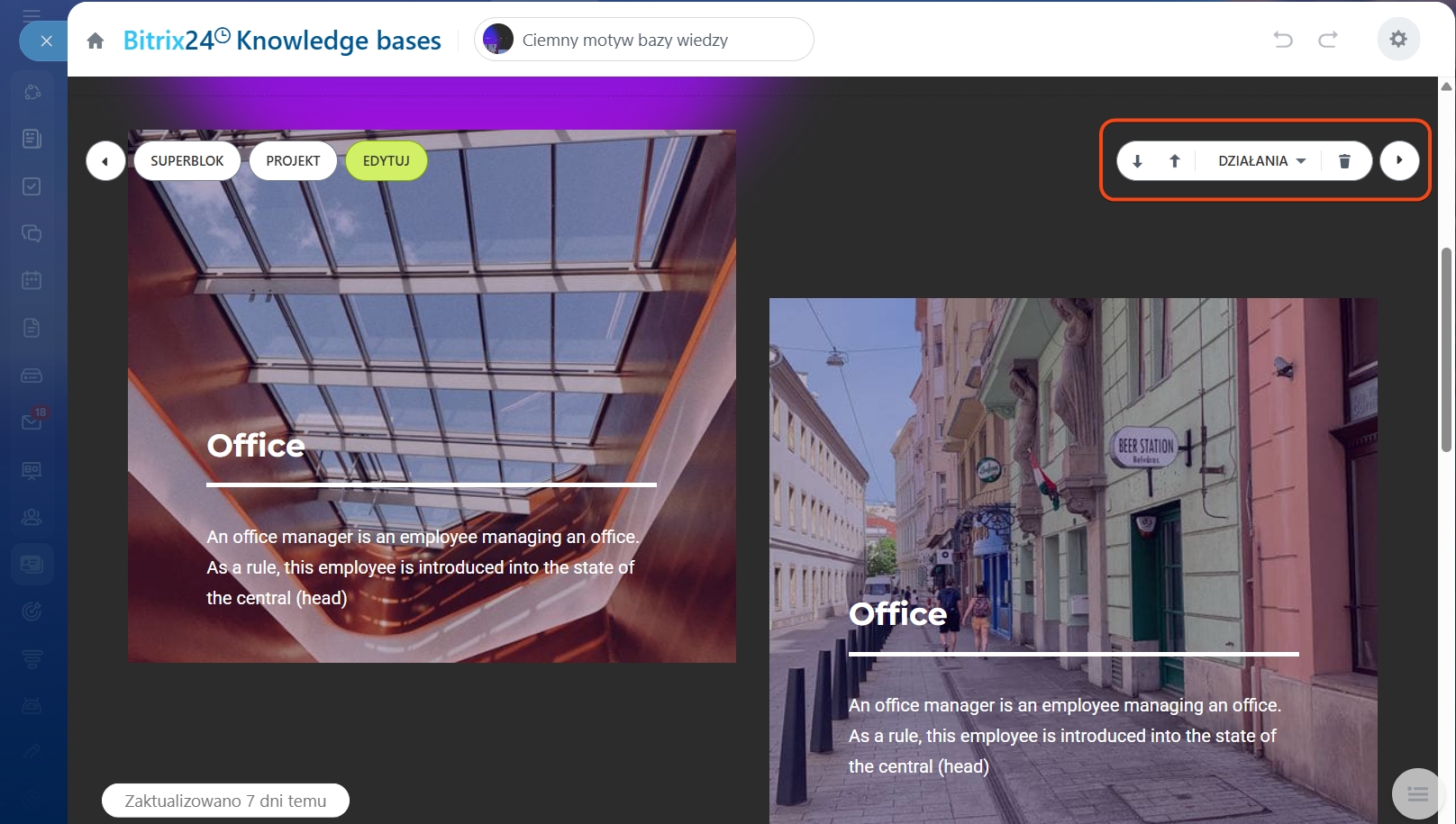Select the highlighted sites icon in the sidebar
This screenshot has height=824, width=1456.
(x=32, y=565)
